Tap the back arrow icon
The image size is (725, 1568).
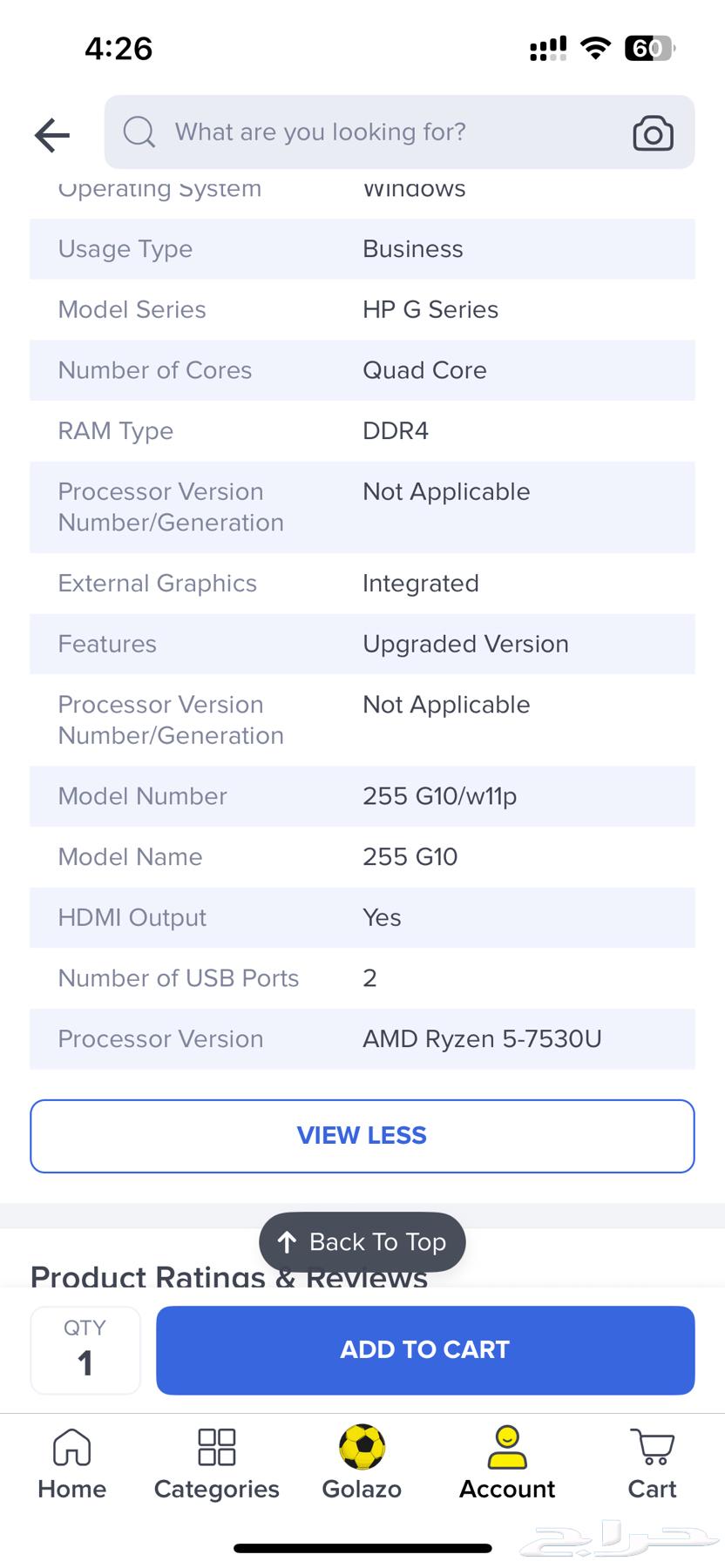click(52, 135)
